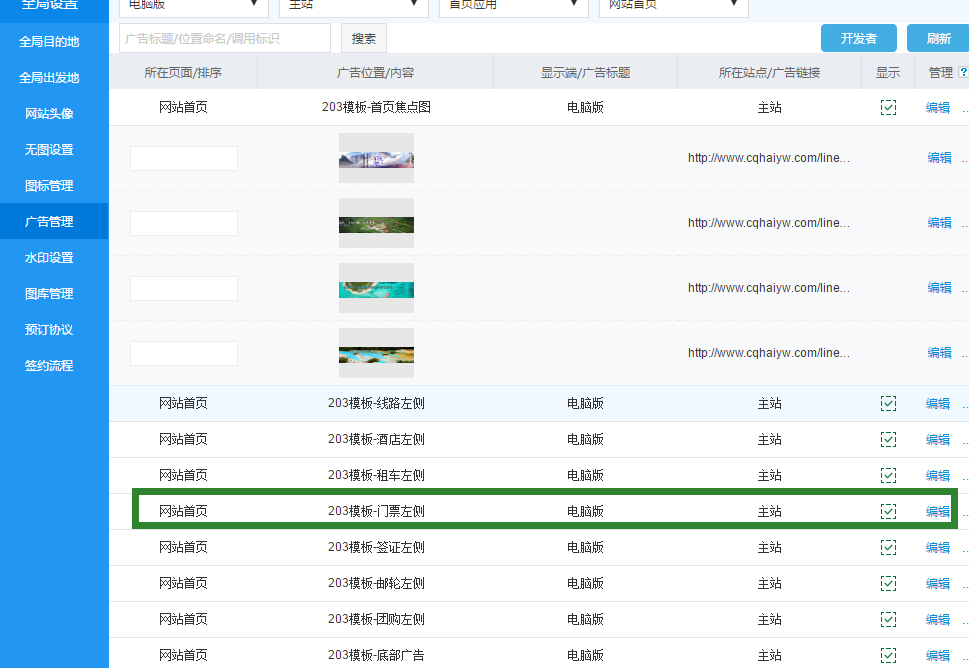Open the 主站 site dropdown
Image resolution: width=969 pixels, height=668 pixels.
(353, 6)
